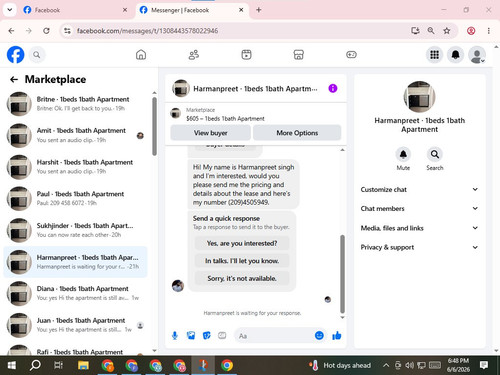
Task: Open Sukhjinder apartment conversation
Action: (75, 230)
